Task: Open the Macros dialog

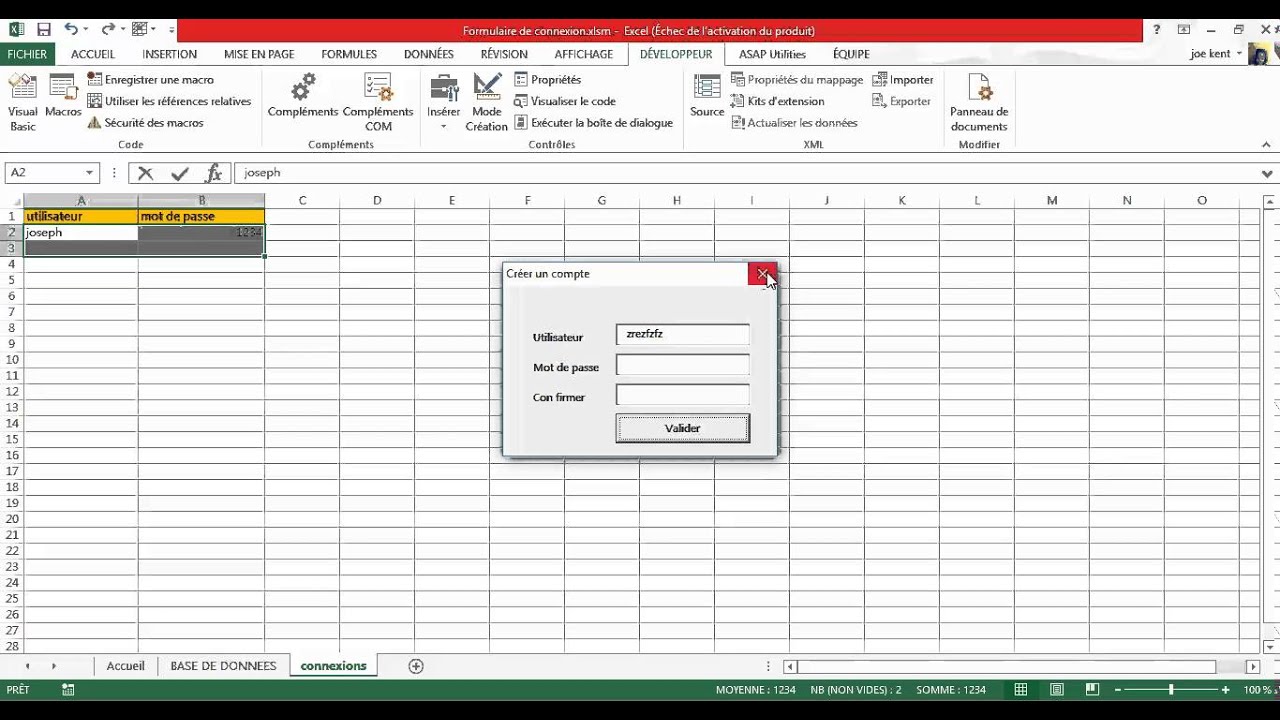Action: coord(63,97)
